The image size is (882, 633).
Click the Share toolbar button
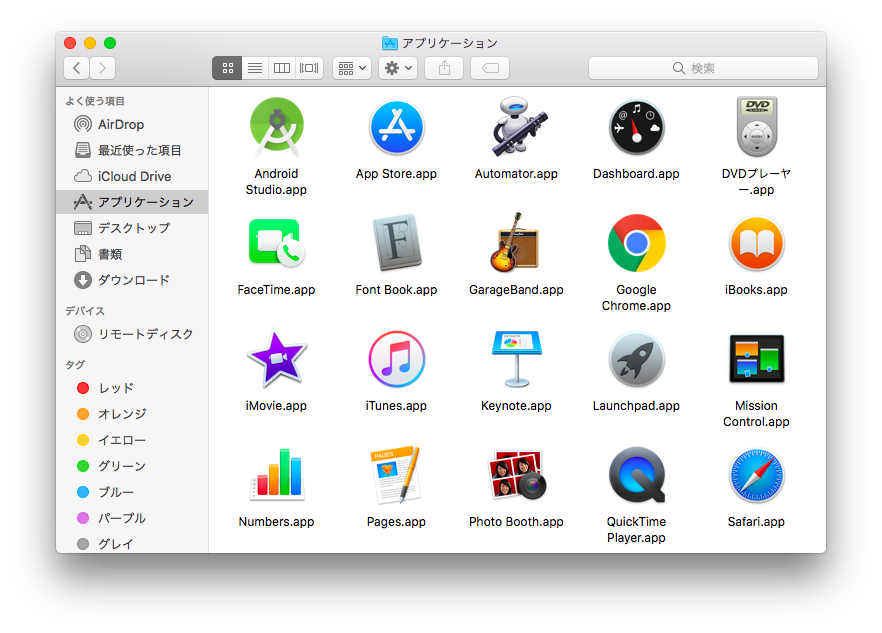[444, 68]
